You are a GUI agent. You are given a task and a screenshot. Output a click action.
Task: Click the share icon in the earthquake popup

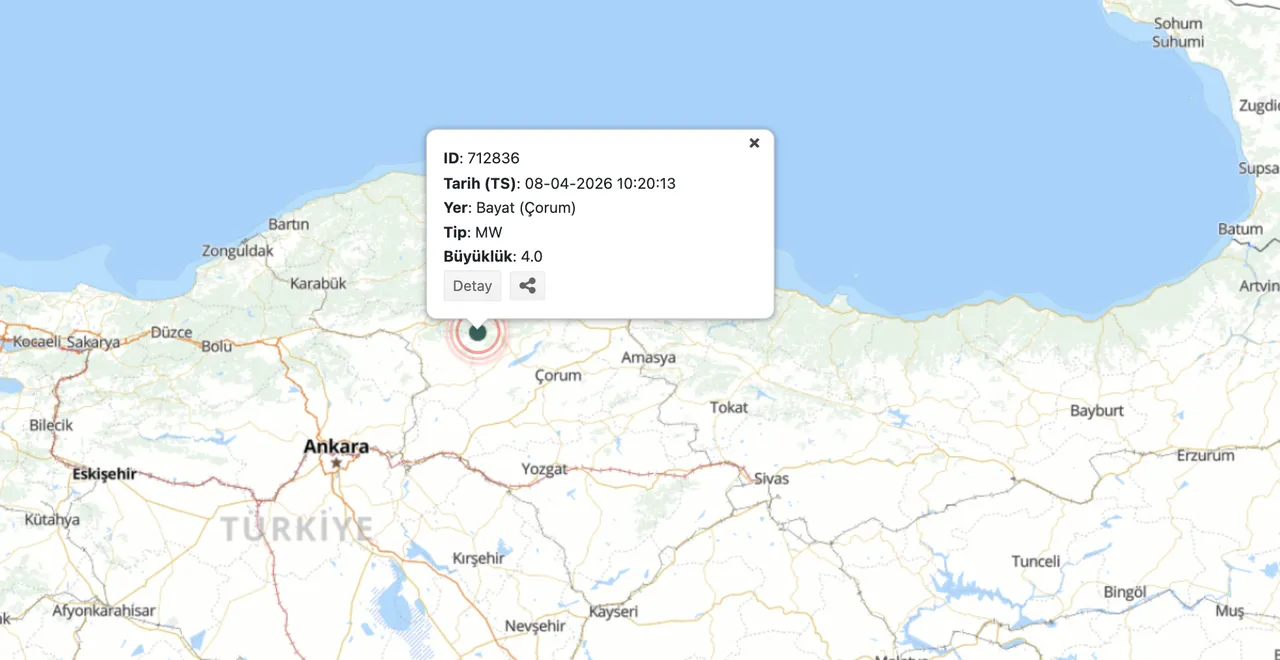coord(527,286)
